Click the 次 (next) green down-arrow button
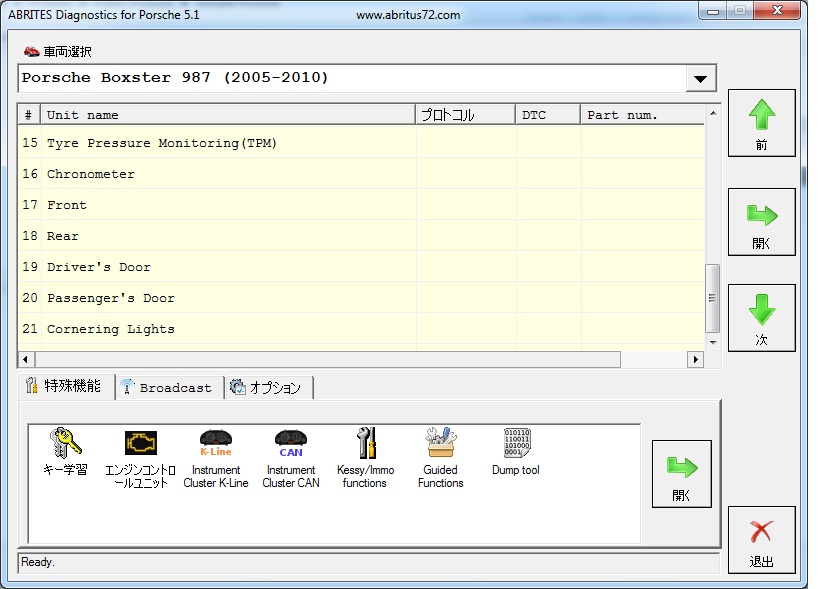 [762, 318]
